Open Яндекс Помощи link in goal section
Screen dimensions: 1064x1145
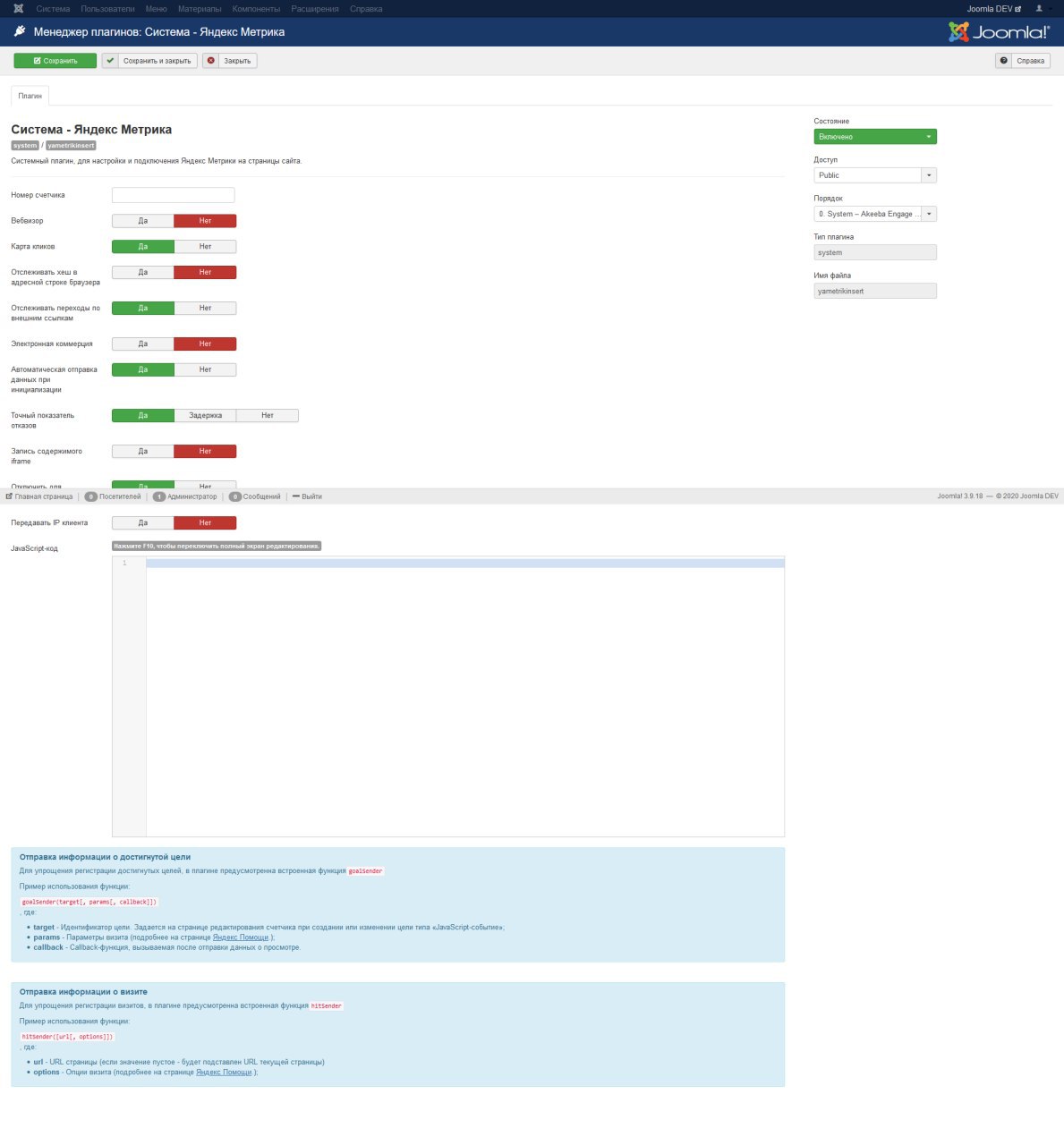pyautogui.click(x=241, y=937)
